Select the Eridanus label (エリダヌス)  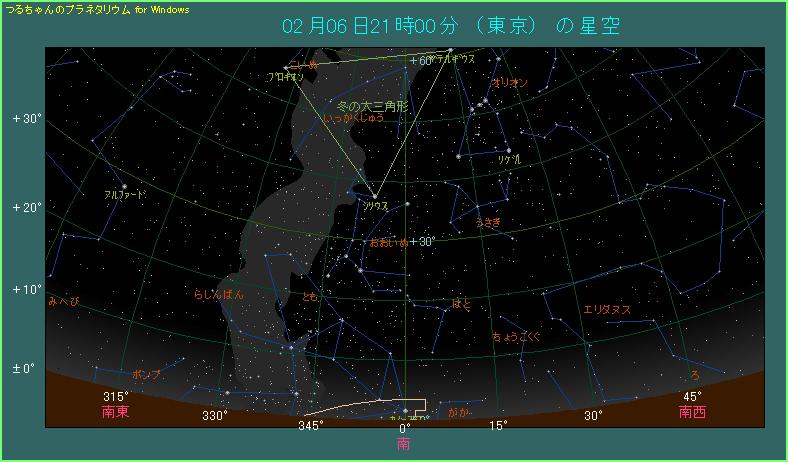607,309
